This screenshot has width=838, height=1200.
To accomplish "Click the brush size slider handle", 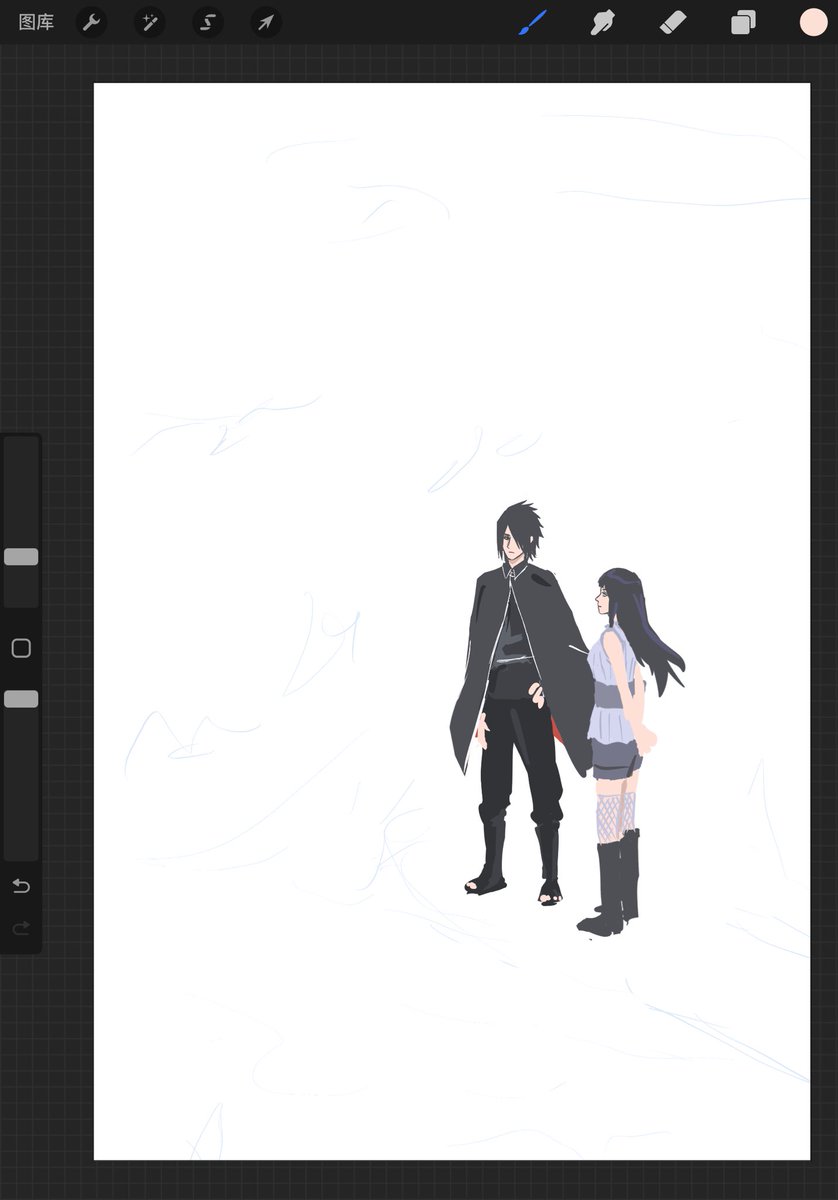I will coord(21,557).
